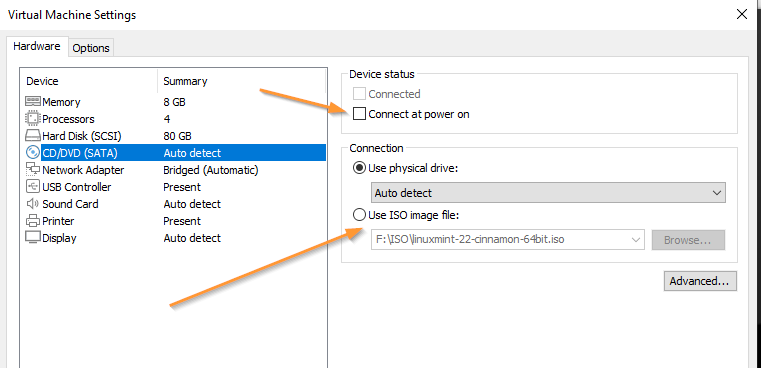
Task: Click the CD/DVD row 'Auto detect' summary
Action: coord(192,153)
